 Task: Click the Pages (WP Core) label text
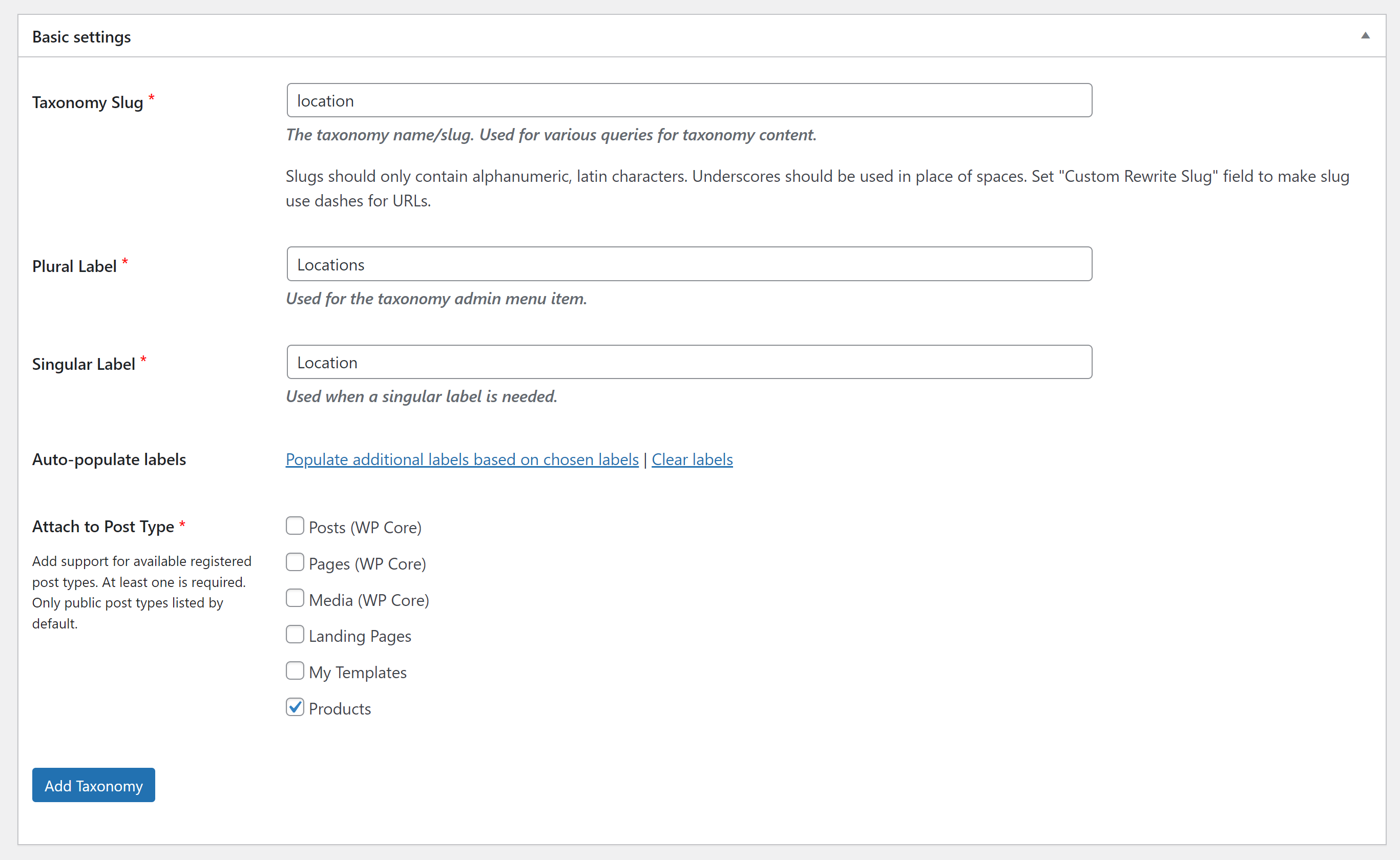click(x=367, y=563)
